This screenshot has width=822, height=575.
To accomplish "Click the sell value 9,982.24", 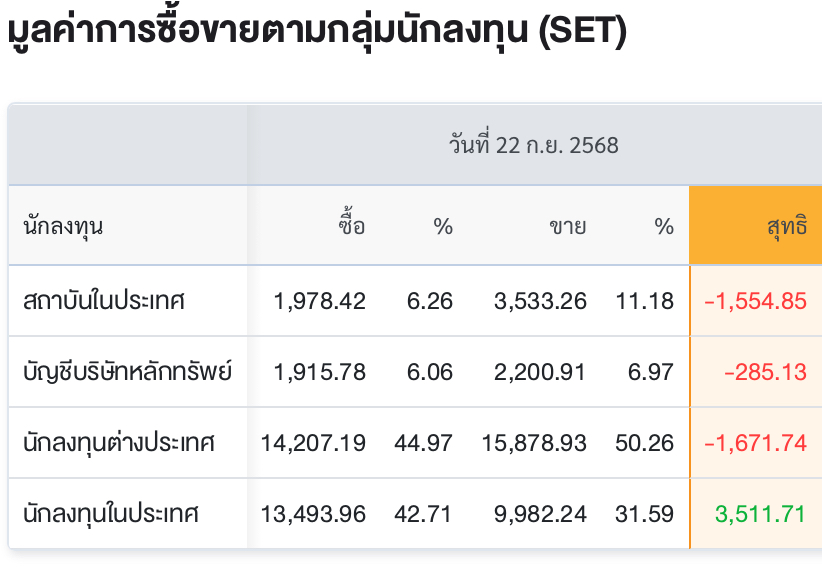I will click(540, 514).
